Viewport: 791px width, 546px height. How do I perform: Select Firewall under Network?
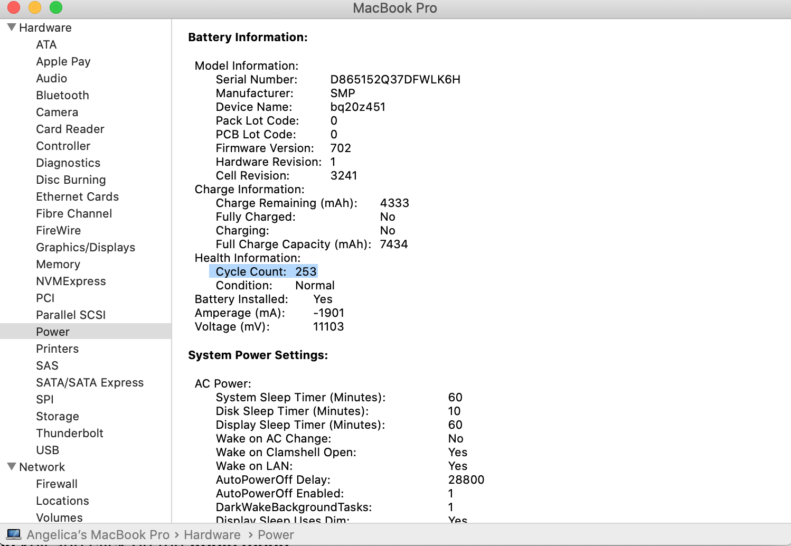tap(57, 484)
